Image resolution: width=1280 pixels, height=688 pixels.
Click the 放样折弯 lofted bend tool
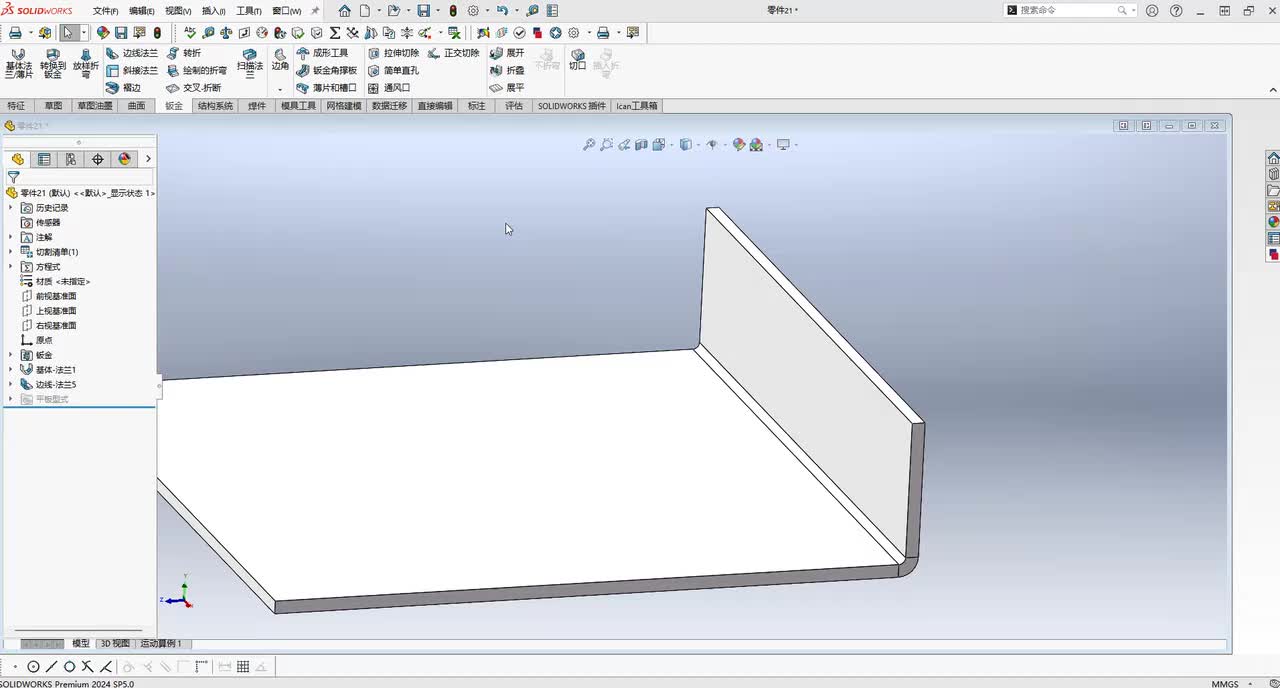coord(86,63)
